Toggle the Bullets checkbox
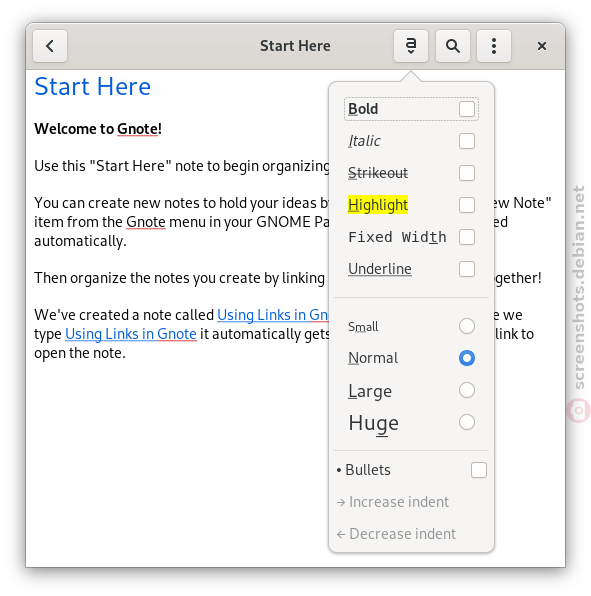Screen dimensions: 591x596 pos(479,470)
